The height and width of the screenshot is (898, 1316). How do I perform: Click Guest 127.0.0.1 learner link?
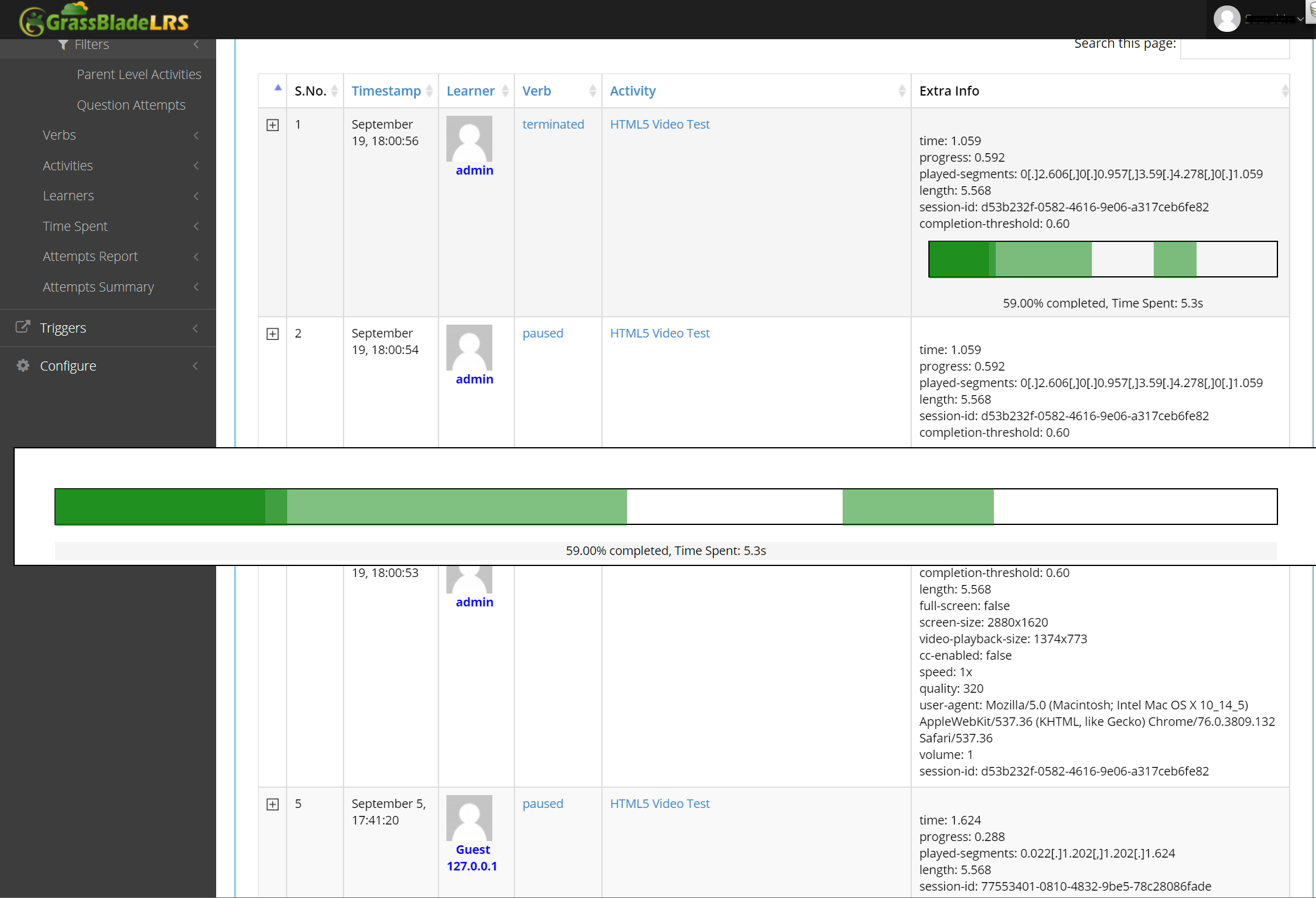[x=472, y=858]
